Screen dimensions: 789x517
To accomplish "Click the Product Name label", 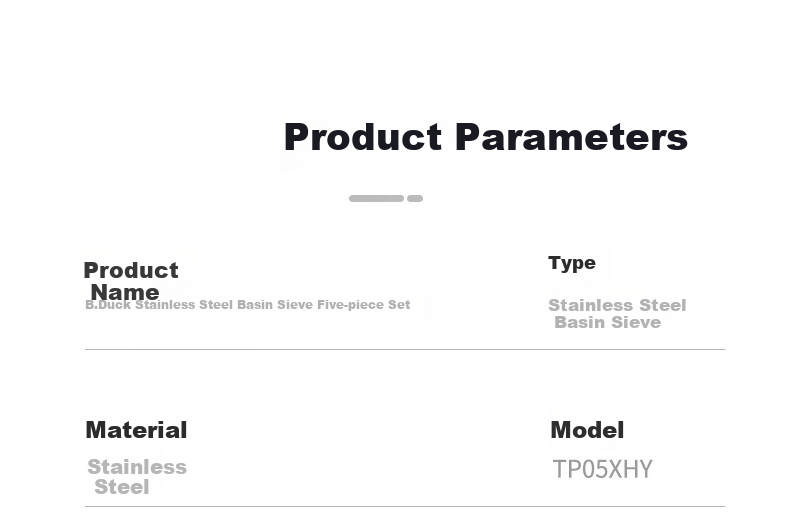I will pyautogui.click(x=131, y=281).
